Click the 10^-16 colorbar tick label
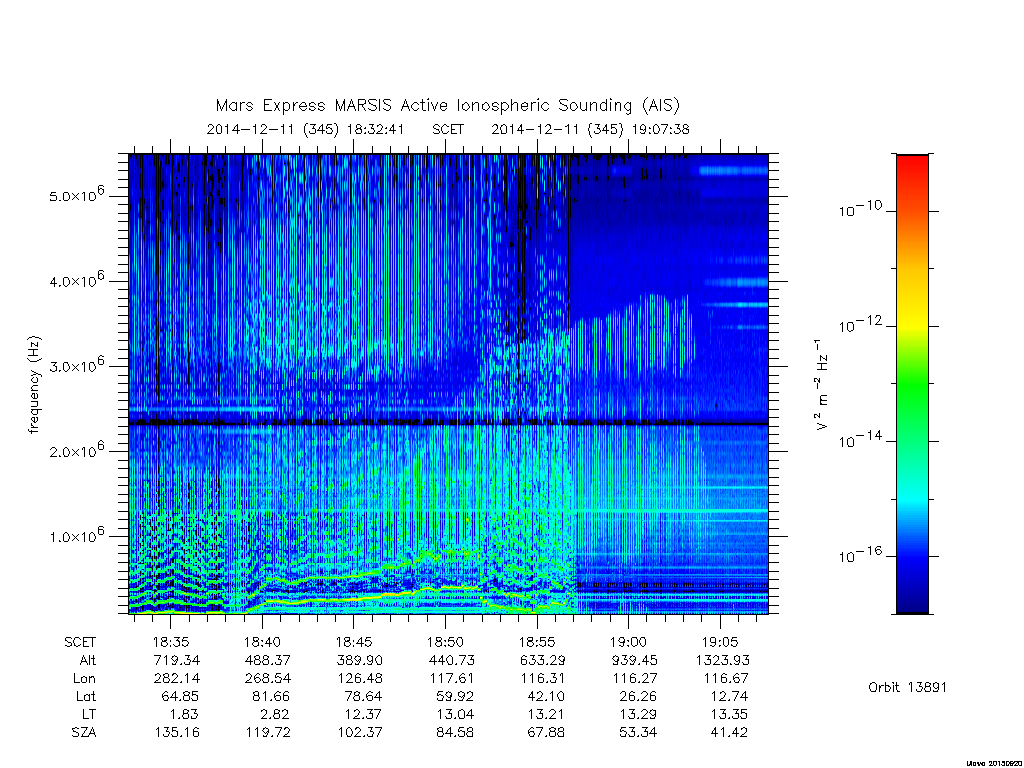The image size is (1024, 768). (x=859, y=555)
